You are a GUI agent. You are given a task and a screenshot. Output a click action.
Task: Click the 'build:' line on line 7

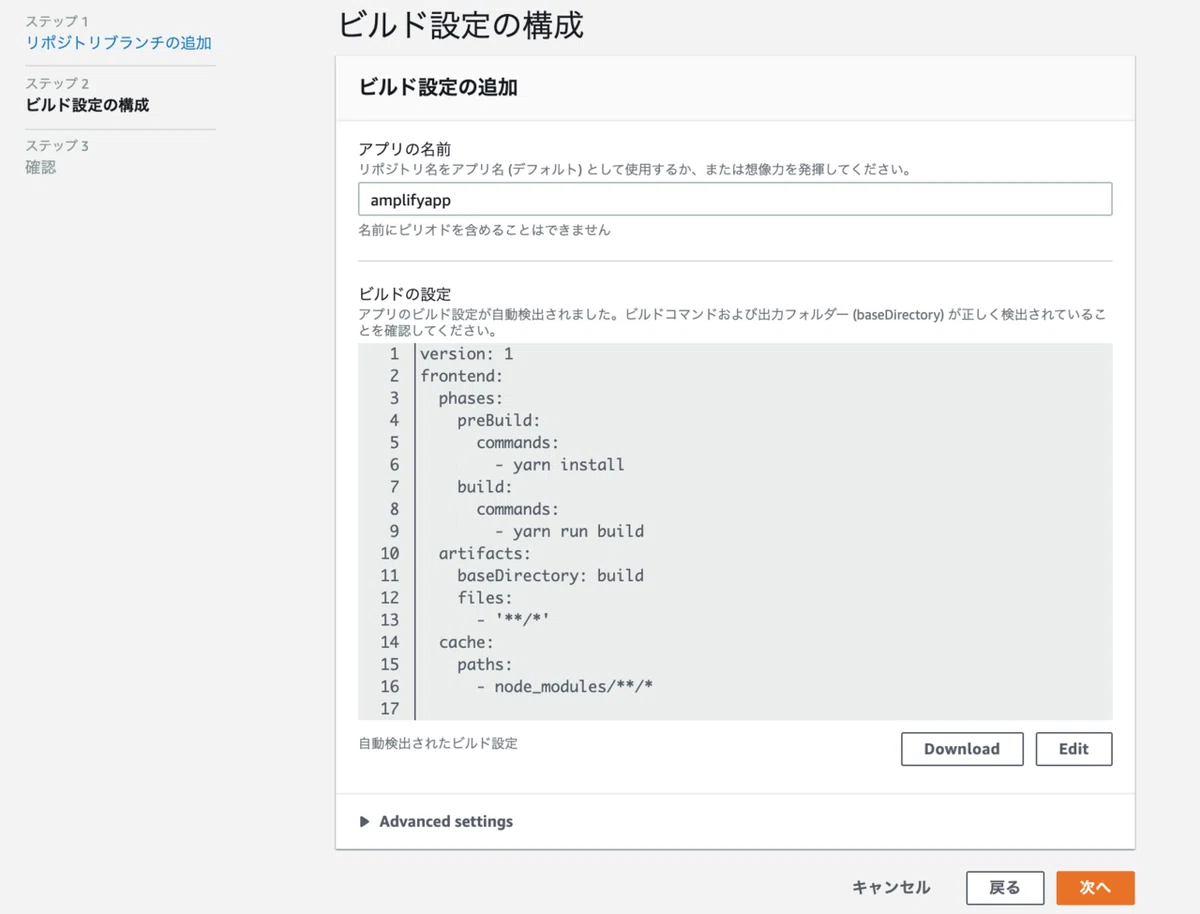point(485,487)
